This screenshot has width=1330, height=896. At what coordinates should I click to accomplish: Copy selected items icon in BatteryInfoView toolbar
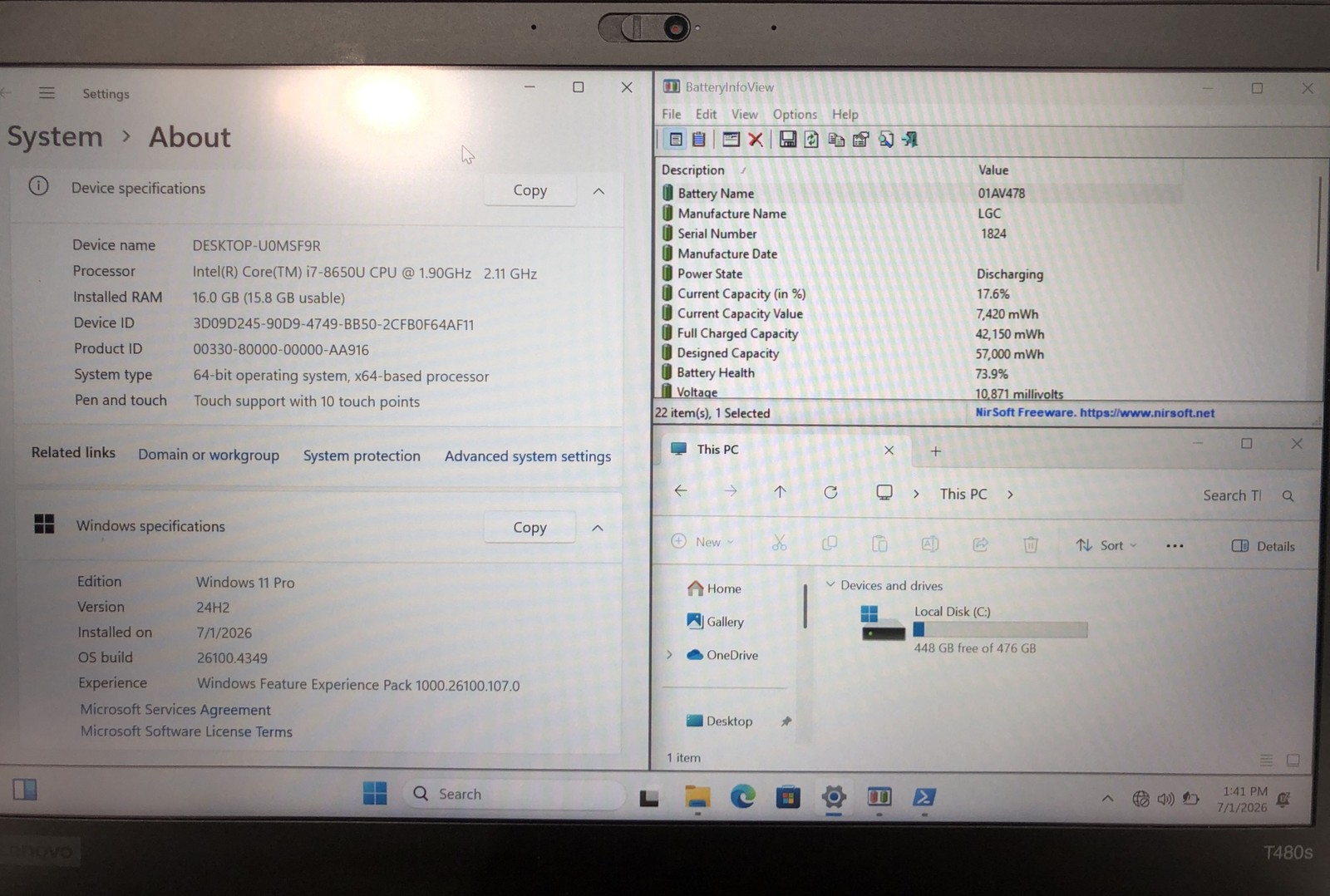click(836, 140)
